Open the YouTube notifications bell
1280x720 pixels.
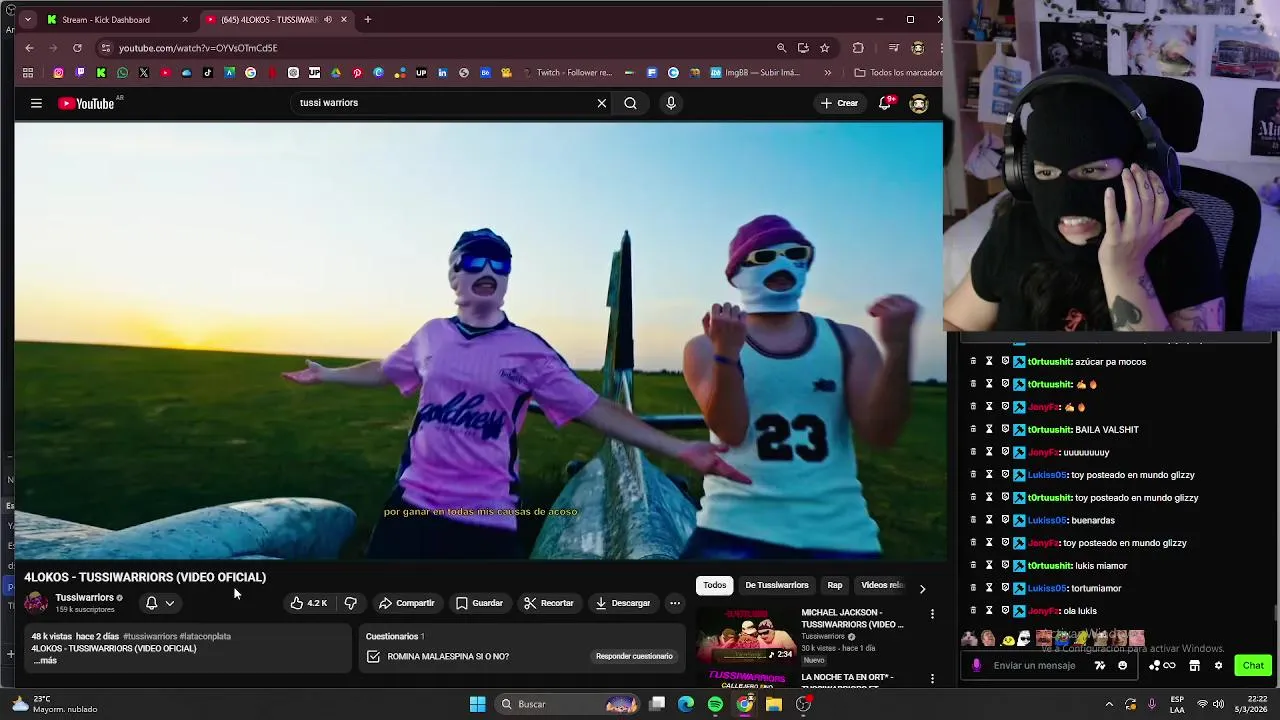[885, 103]
